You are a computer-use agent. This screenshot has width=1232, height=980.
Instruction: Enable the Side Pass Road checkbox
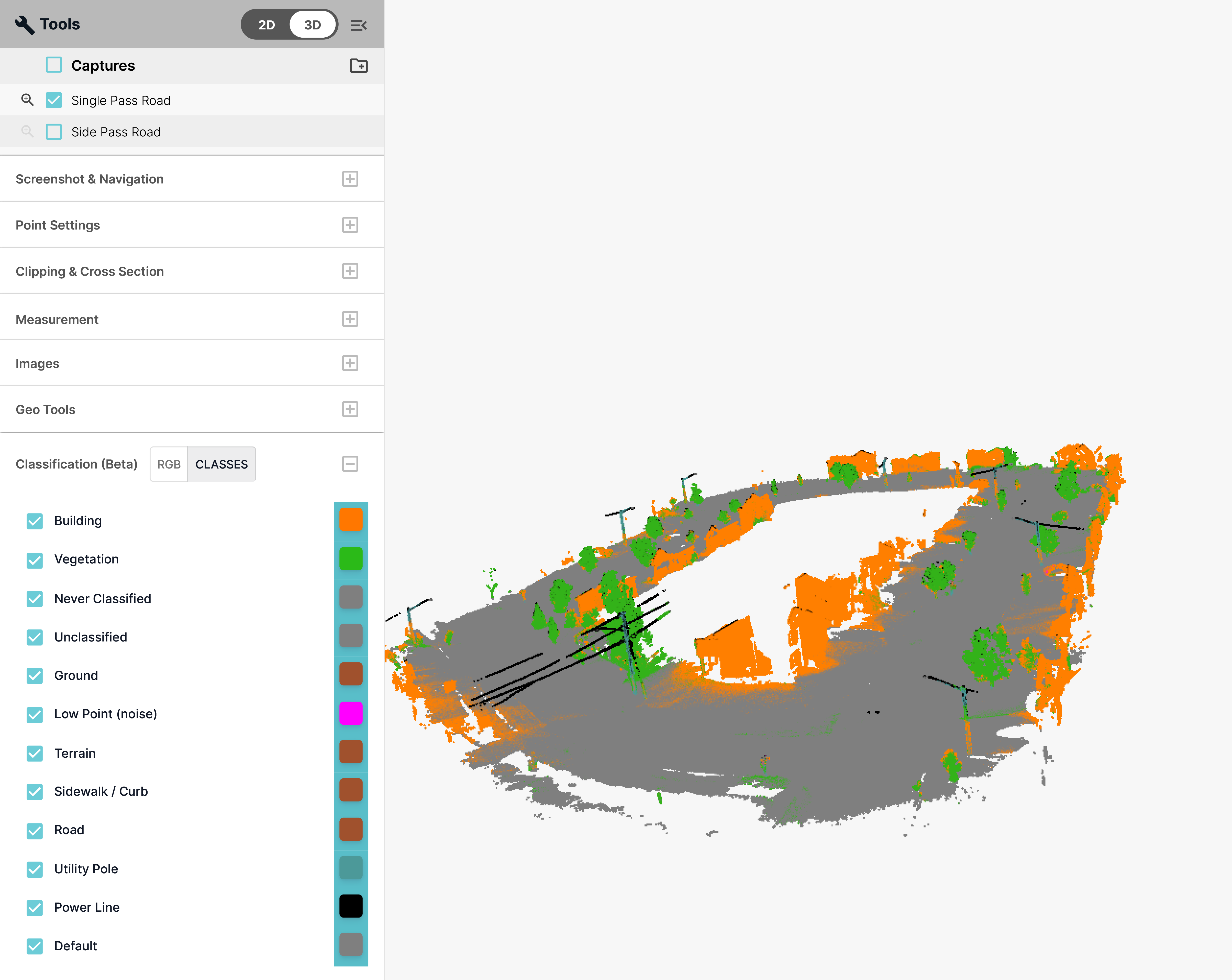pyautogui.click(x=54, y=132)
